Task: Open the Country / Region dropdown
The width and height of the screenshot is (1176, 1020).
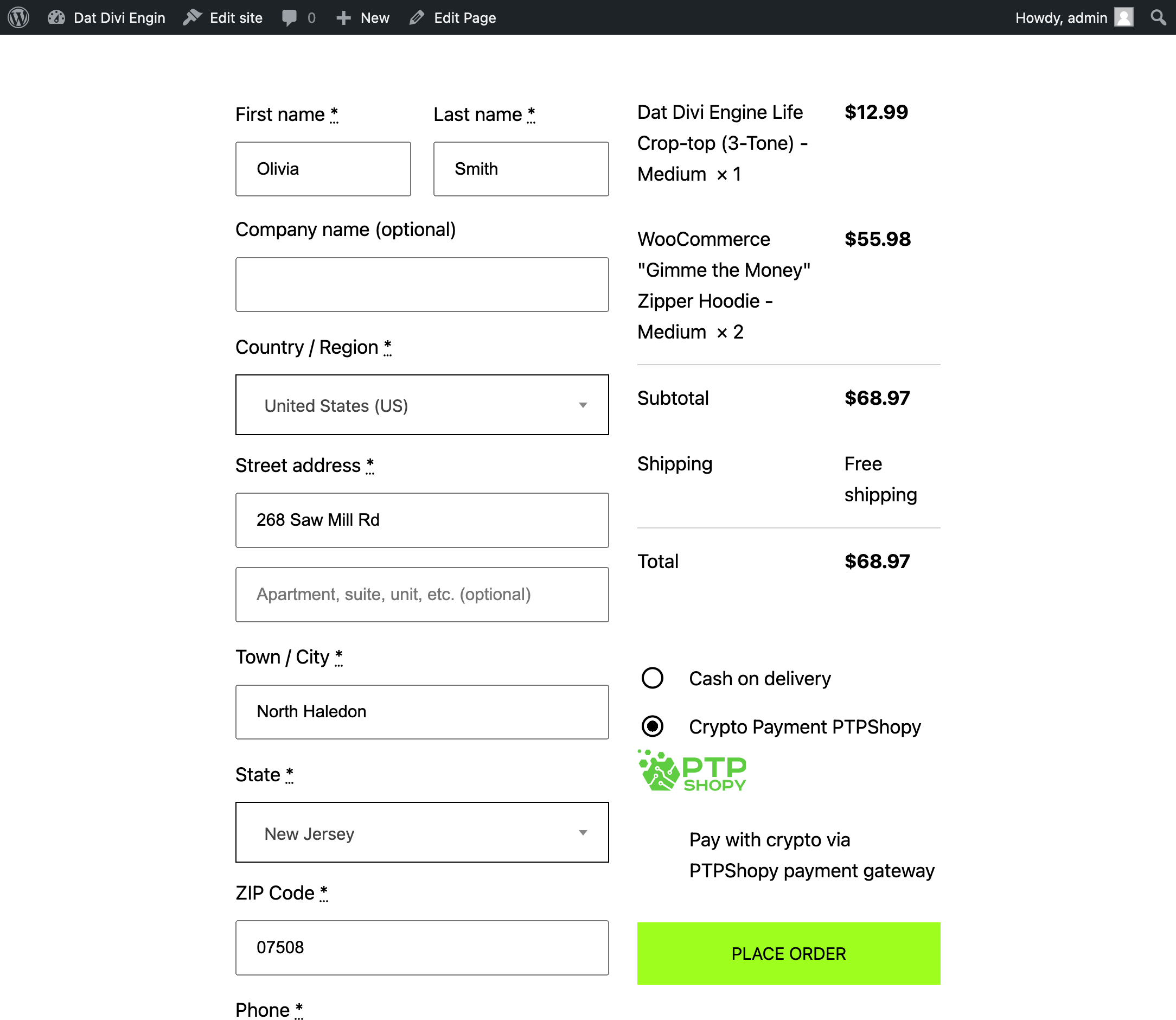Action: coord(421,405)
